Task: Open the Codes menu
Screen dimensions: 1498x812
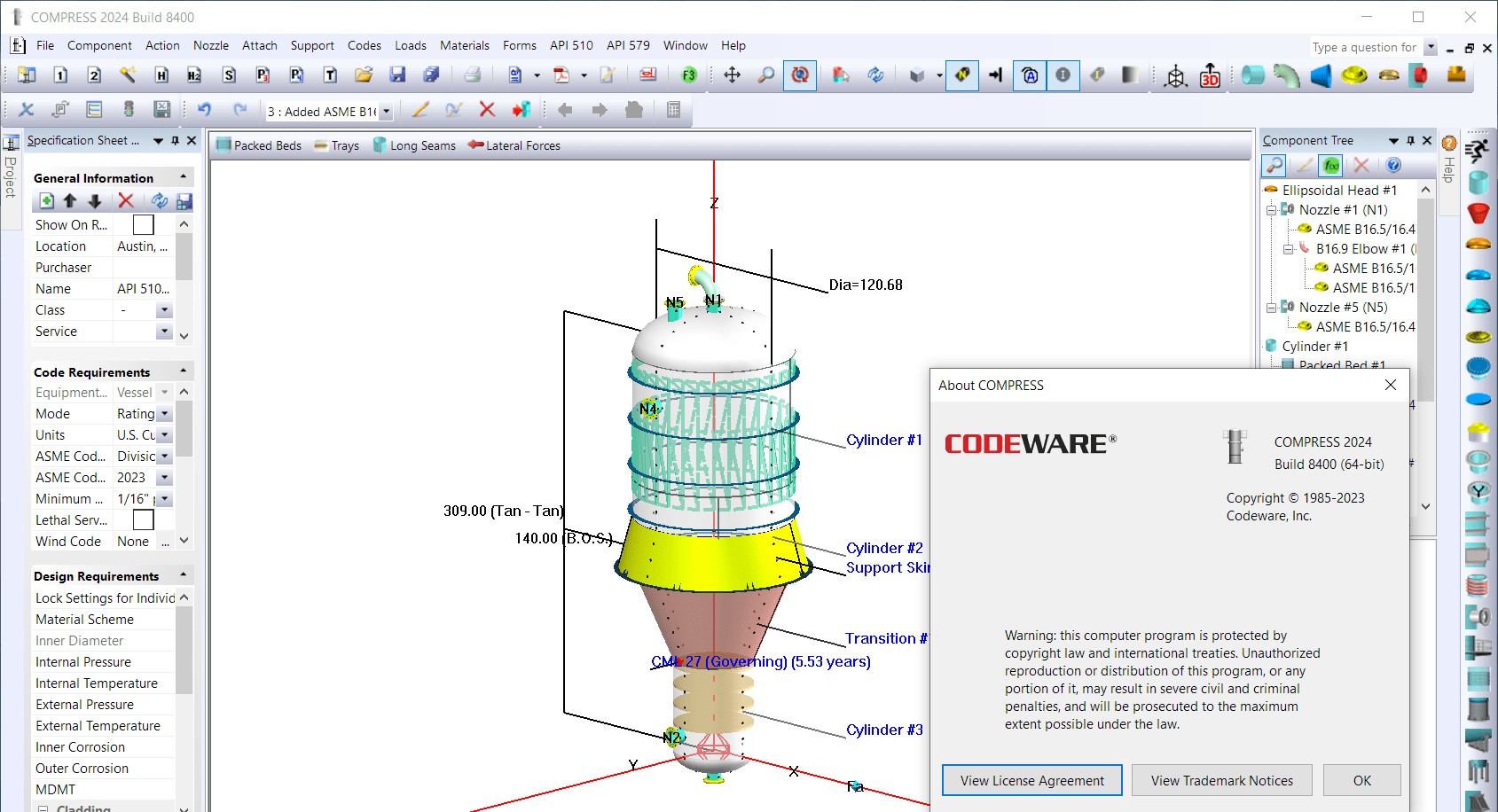Action: [365, 45]
